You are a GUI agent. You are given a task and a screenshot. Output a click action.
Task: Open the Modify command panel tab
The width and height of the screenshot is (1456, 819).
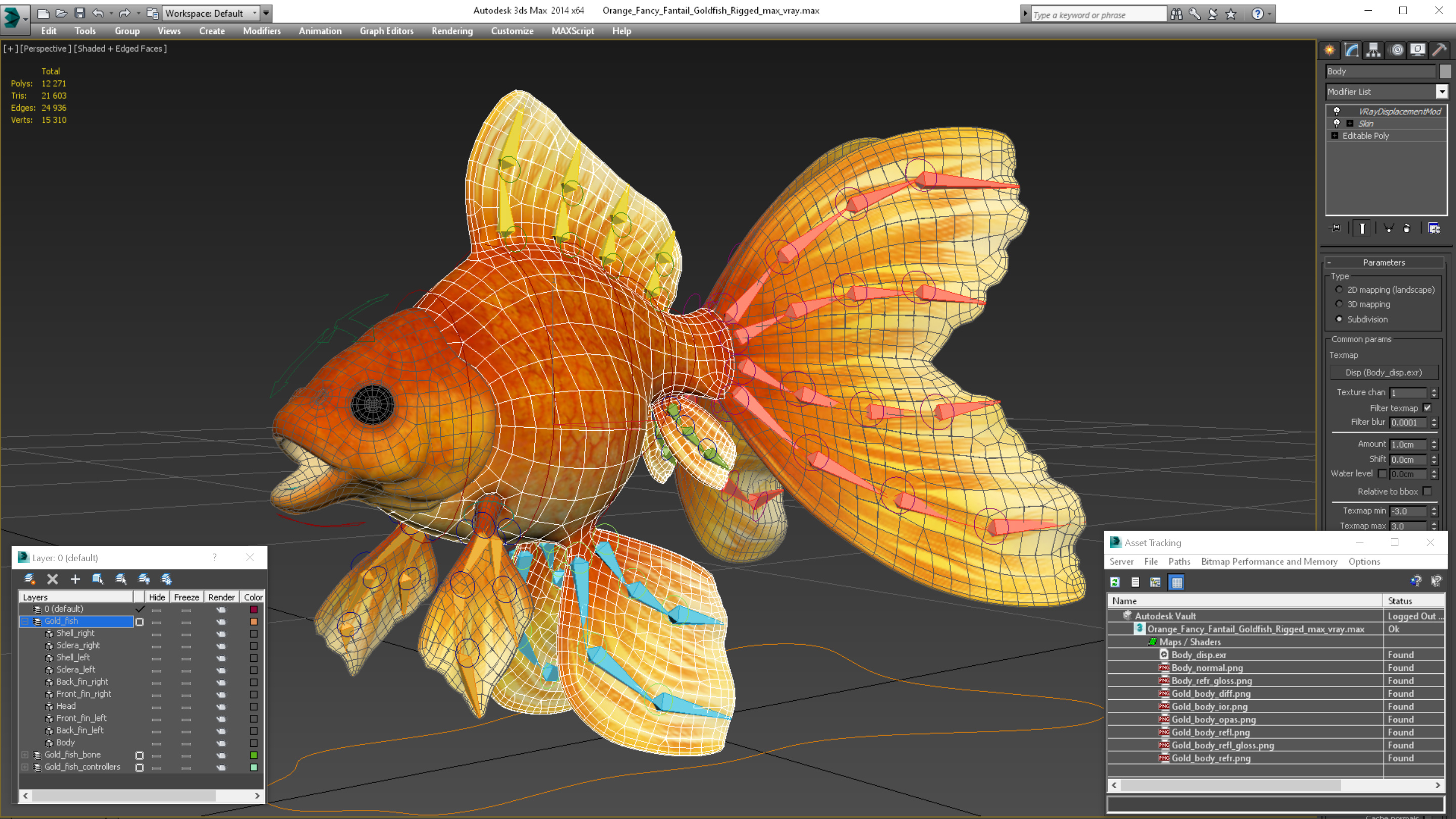click(x=1351, y=51)
